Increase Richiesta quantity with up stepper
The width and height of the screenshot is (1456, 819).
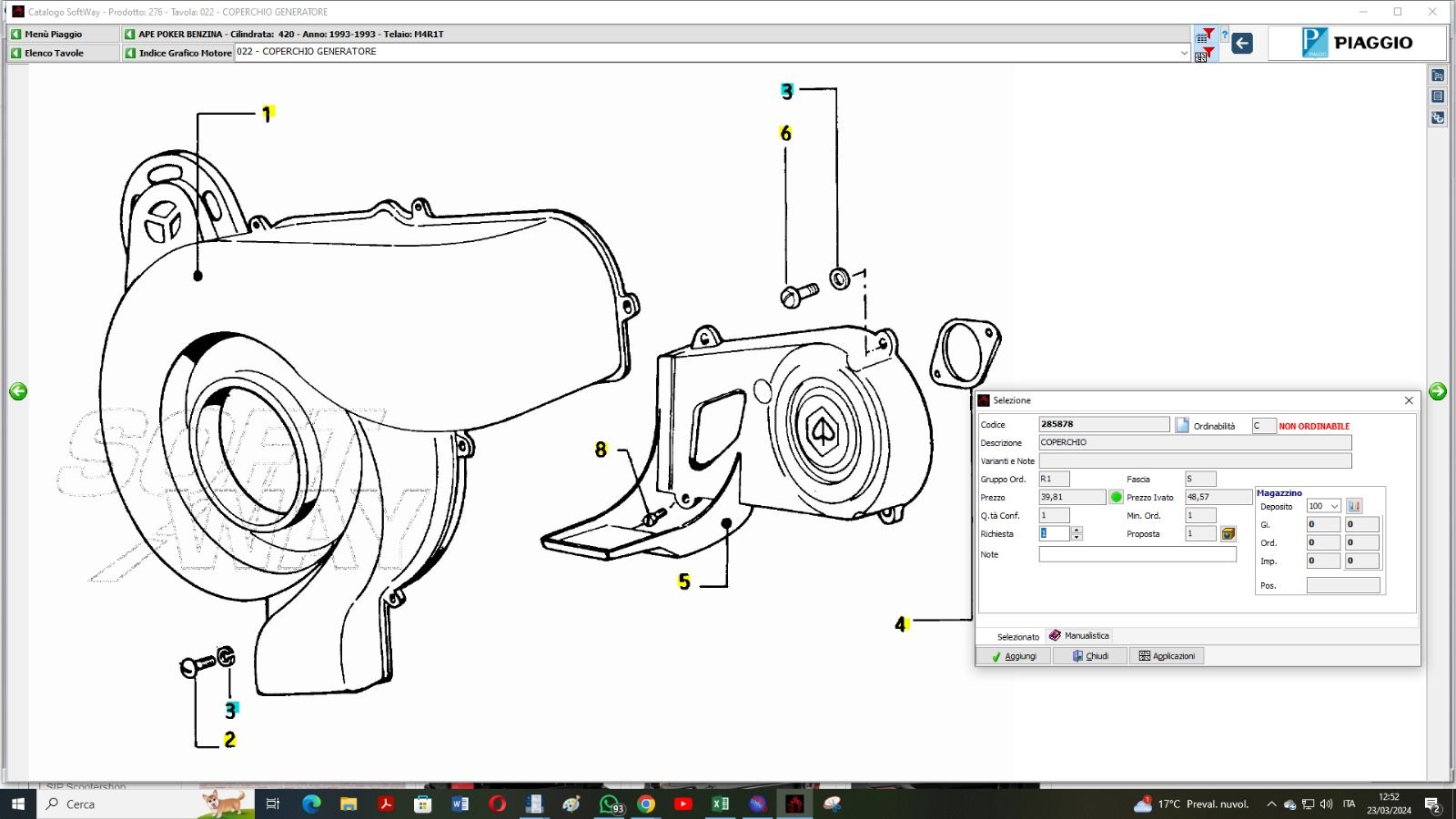point(1077,530)
